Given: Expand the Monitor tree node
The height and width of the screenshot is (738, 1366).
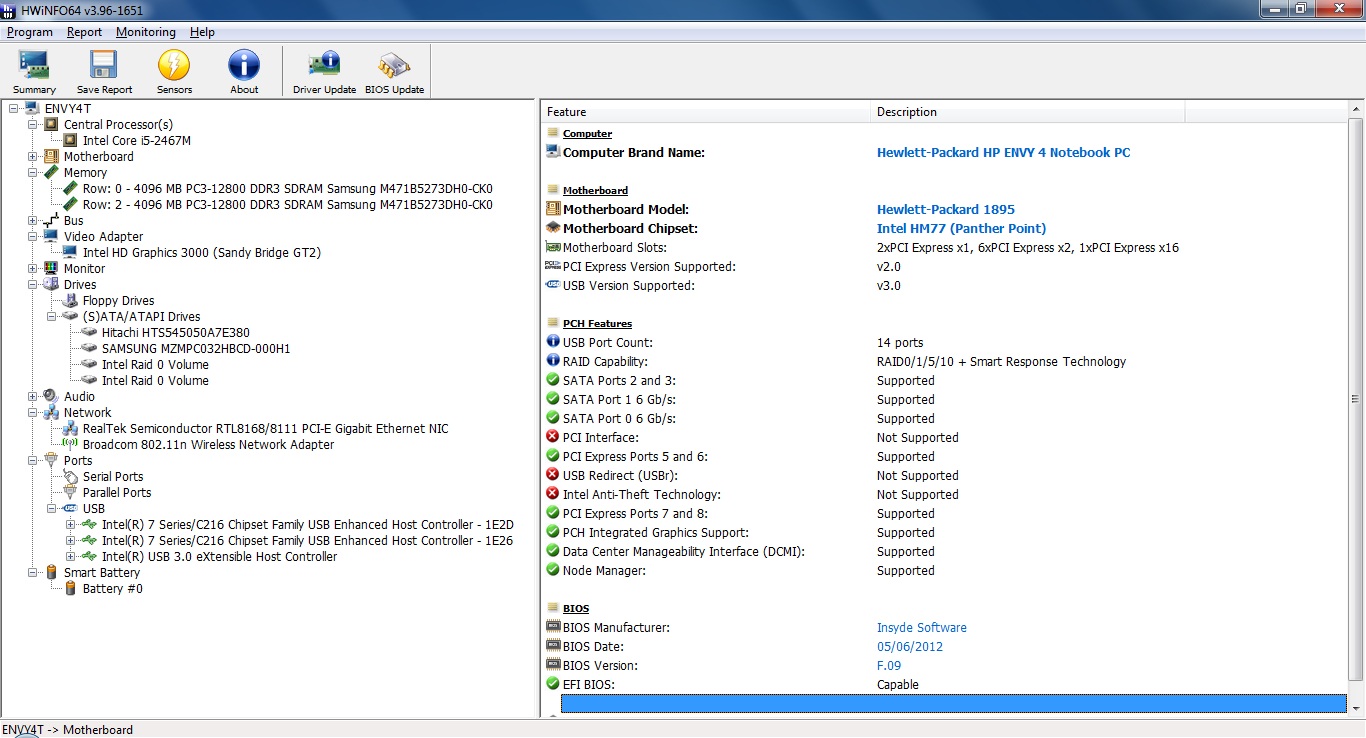Looking at the screenshot, I should click(32, 268).
